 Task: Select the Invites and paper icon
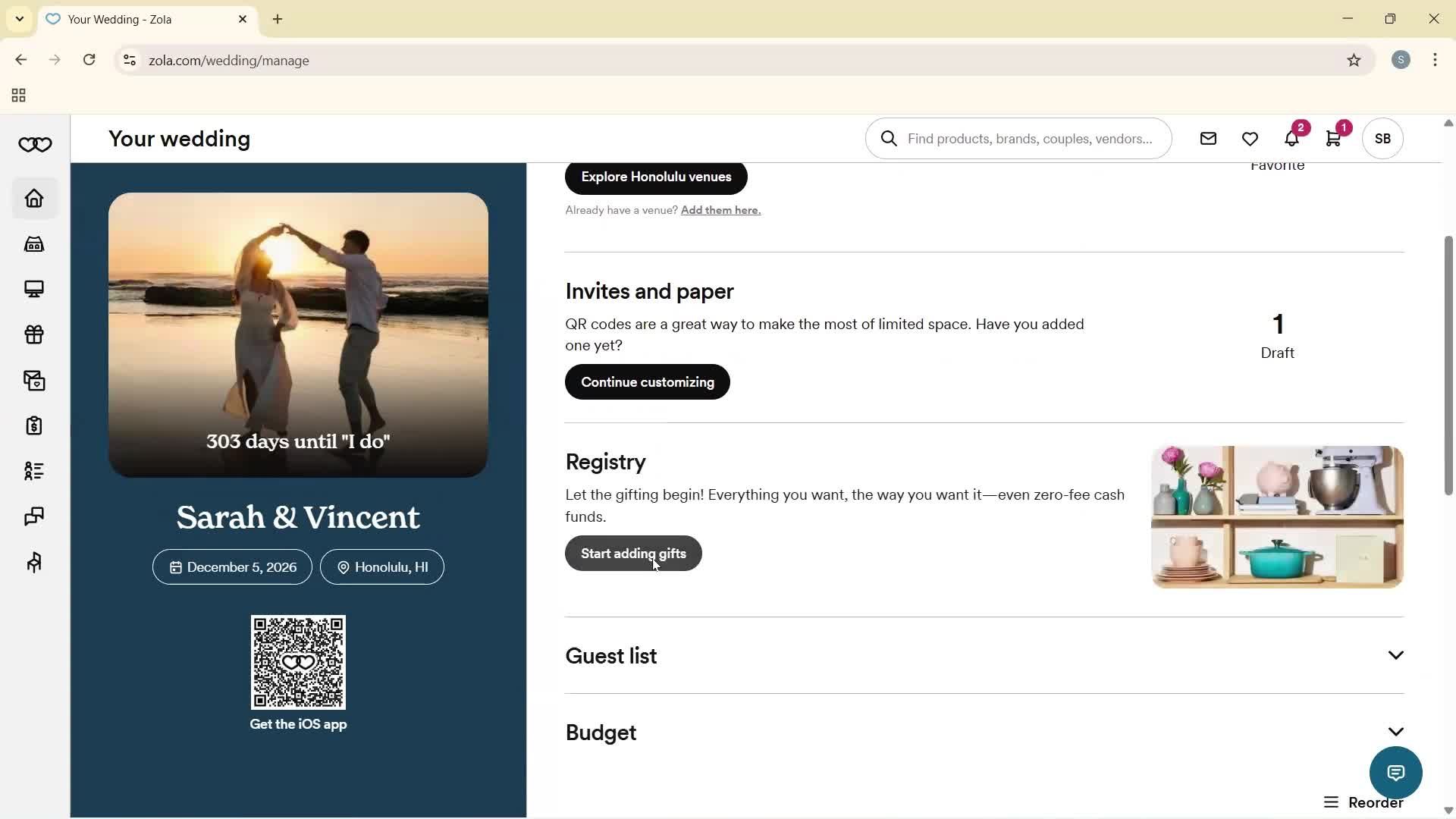pos(33,380)
